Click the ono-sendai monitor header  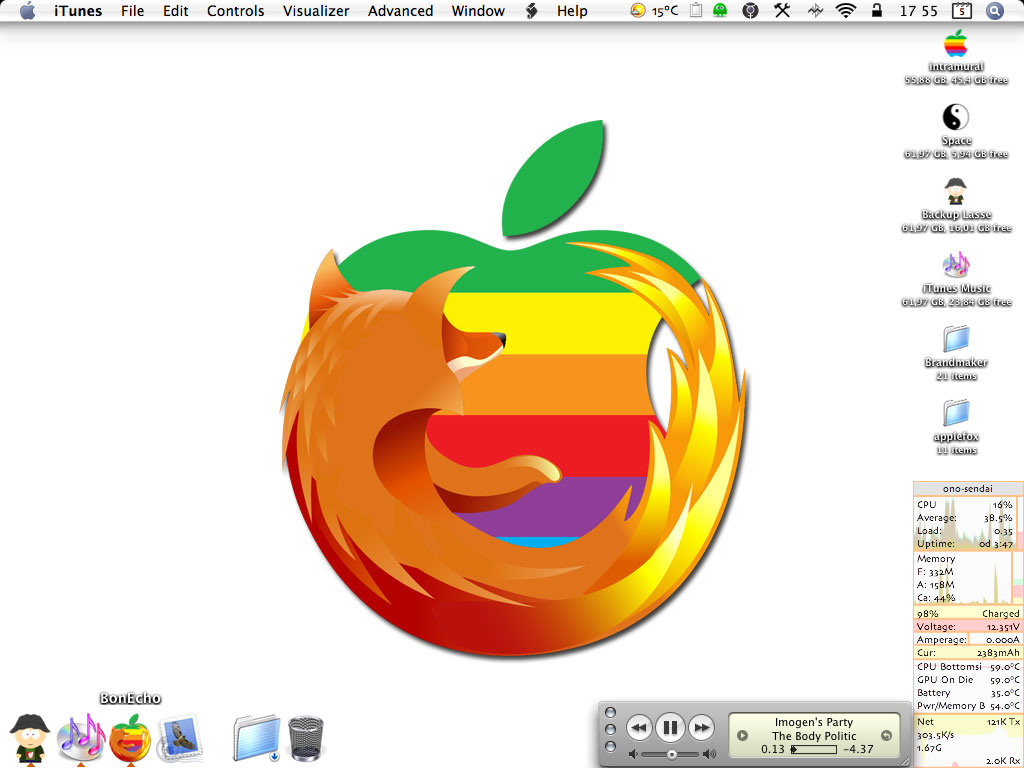click(x=968, y=488)
